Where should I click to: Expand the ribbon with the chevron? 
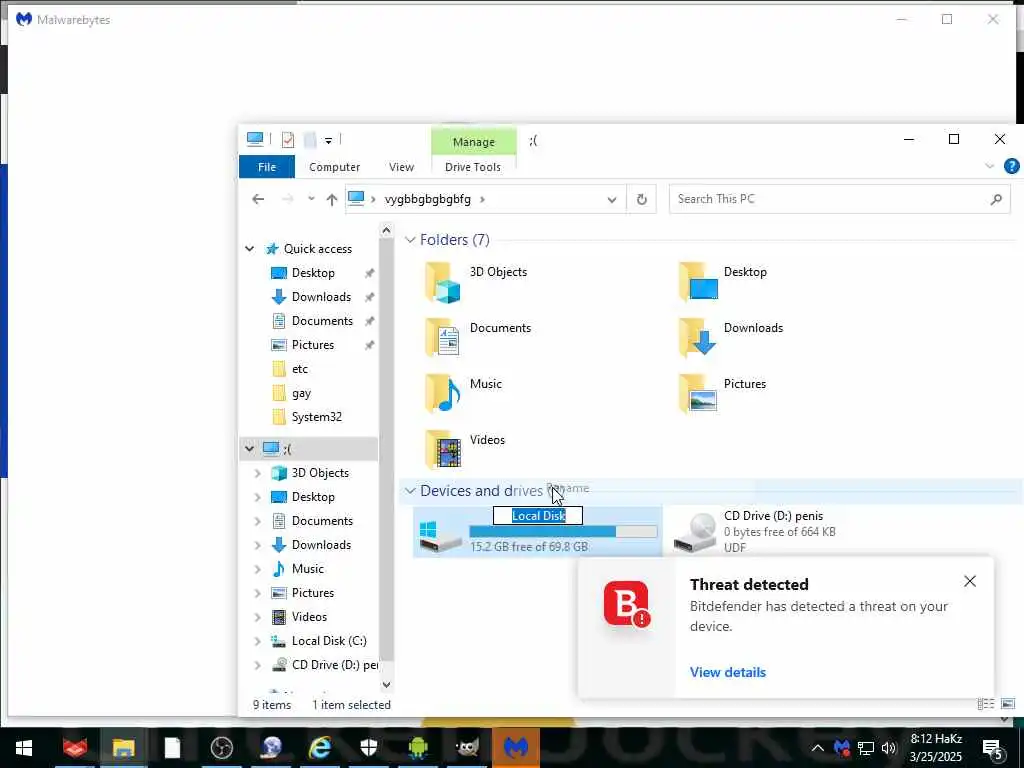click(x=989, y=167)
